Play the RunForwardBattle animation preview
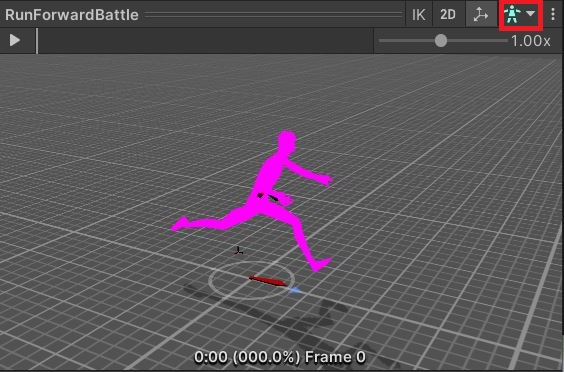564x372 pixels. pos(15,40)
